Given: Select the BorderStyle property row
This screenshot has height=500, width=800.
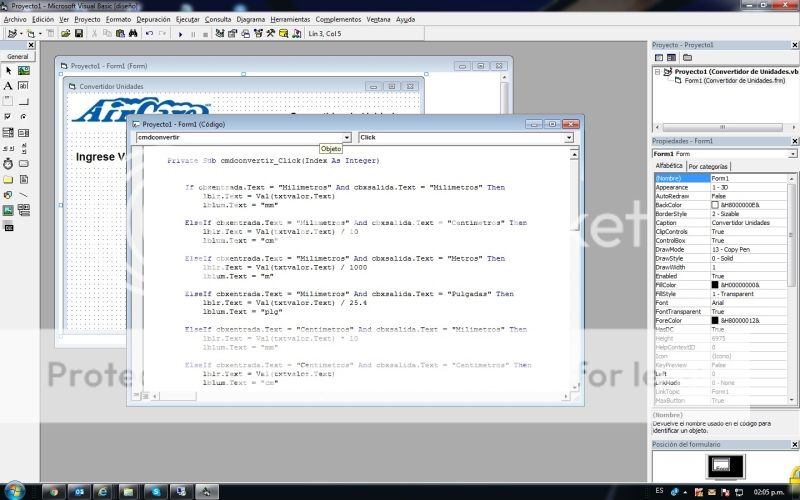Looking at the screenshot, I should (x=721, y=214).
